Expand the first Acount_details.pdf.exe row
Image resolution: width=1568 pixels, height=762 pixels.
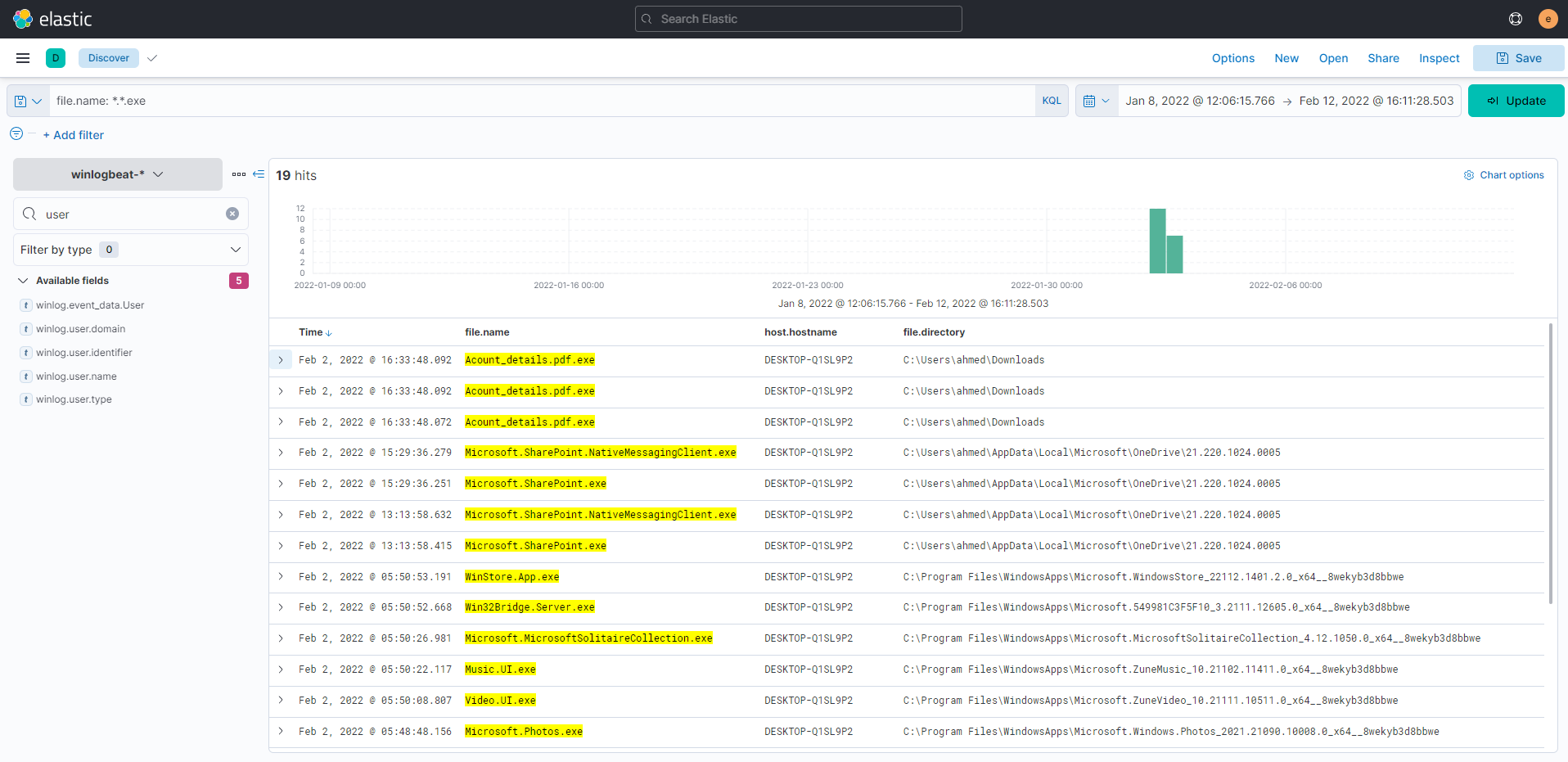click(281, 360)
